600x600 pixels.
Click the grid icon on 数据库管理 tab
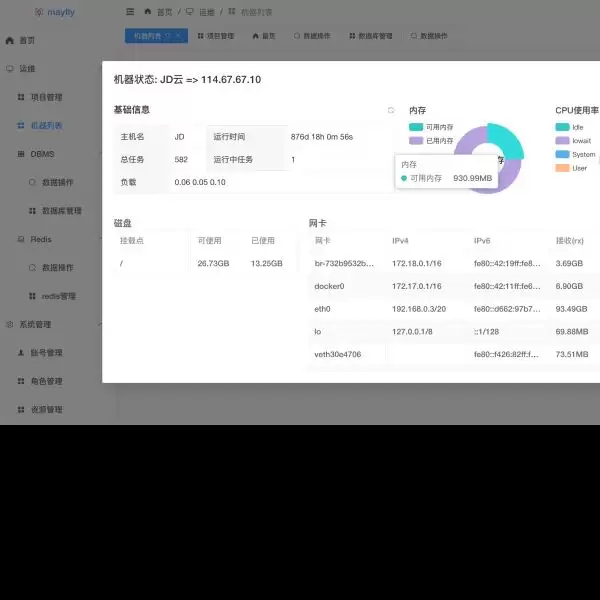point(352,36)
